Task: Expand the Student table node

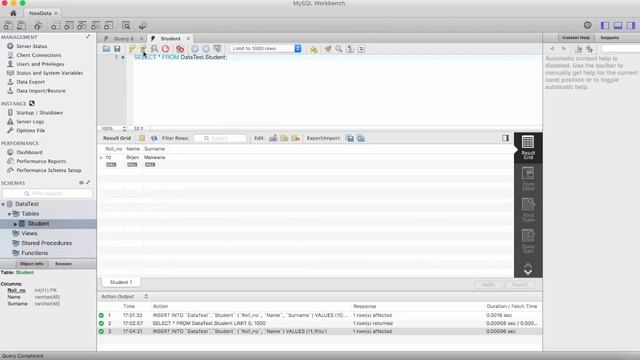Action: tap(15, 224)
